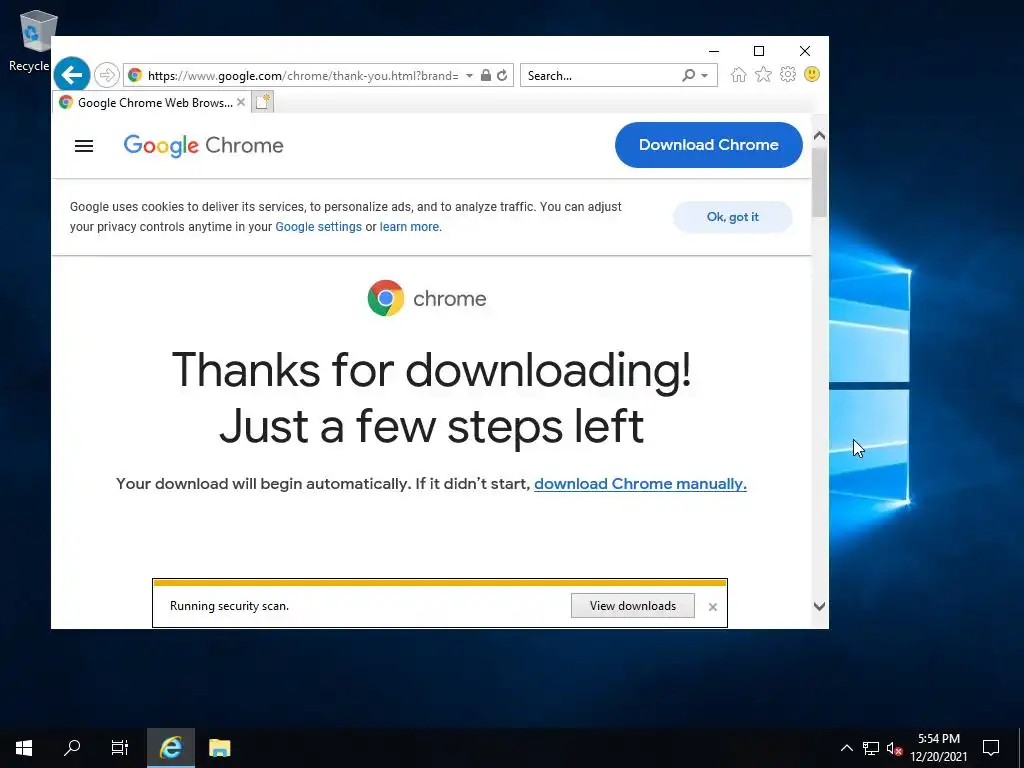This screenshot has height=768, width=1024.
Task: Dismiss the security scan notification bar
Action: point(712,607)
